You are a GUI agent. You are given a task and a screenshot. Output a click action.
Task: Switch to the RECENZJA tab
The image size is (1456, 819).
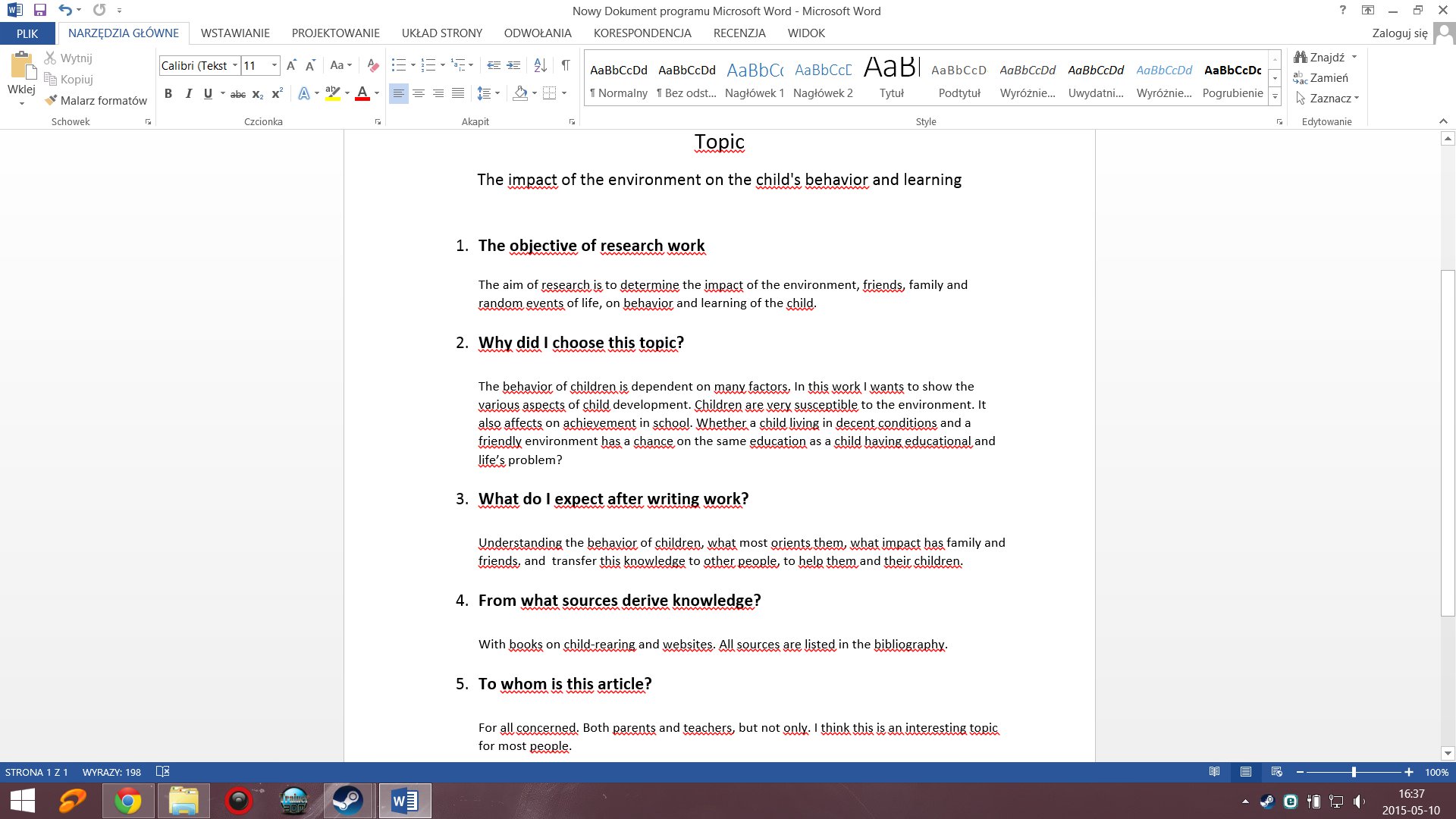point(739,33)
